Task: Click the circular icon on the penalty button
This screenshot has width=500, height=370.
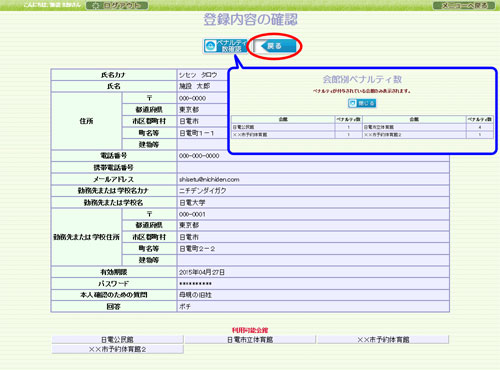Action: pos(210,46)
